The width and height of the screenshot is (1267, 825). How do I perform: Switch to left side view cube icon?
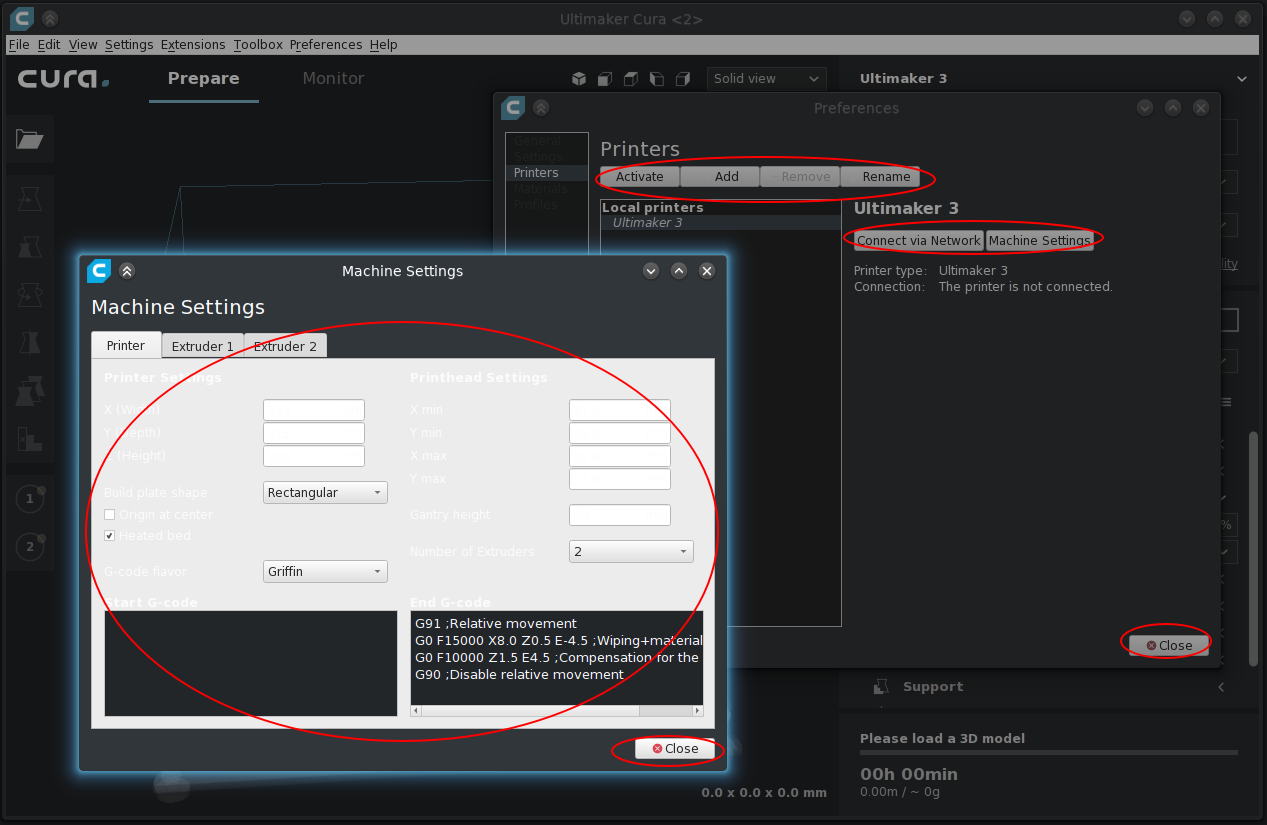[x=656, y=79]
